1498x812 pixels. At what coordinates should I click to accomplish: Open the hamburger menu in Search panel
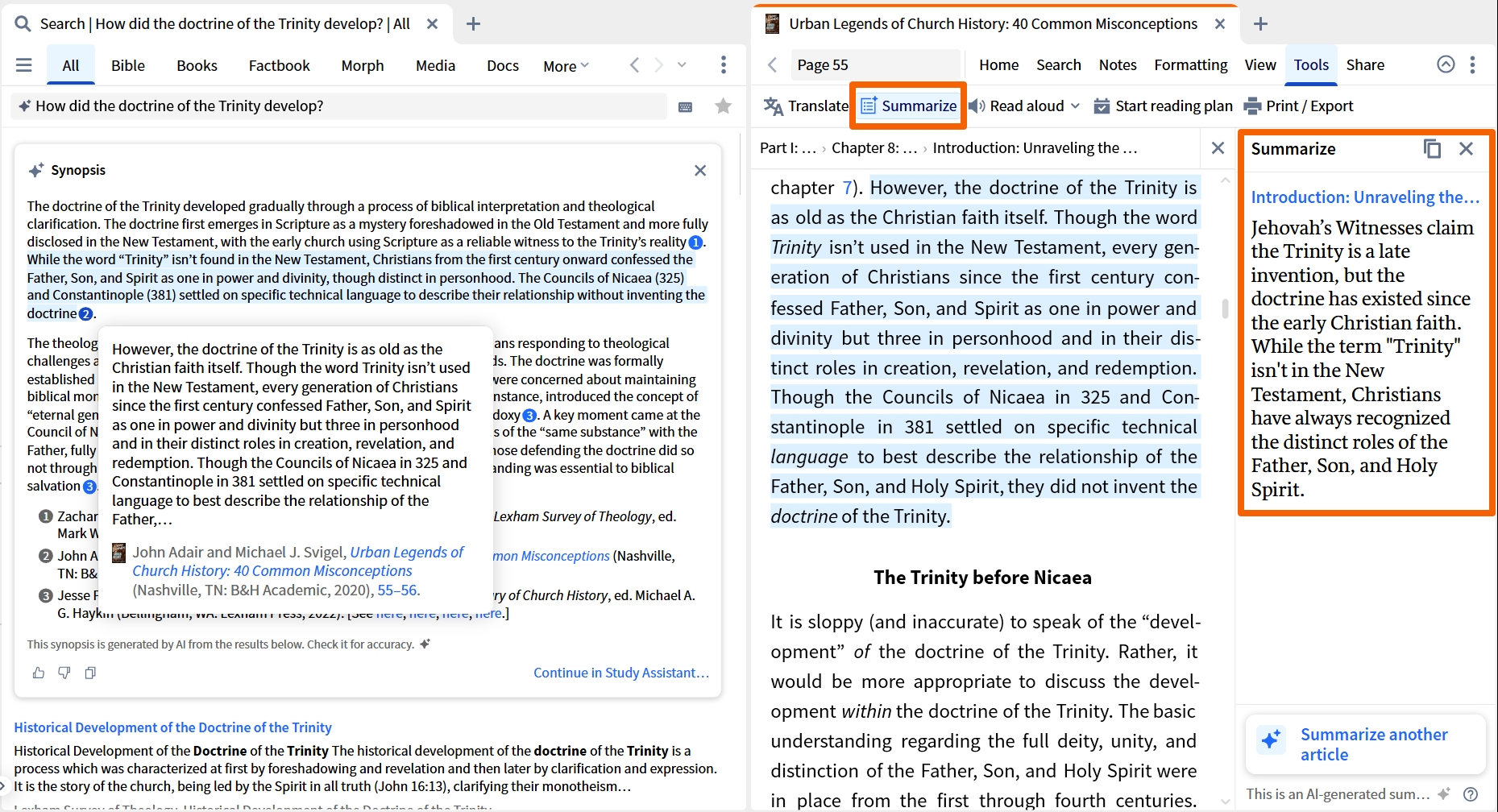point(24,65)
